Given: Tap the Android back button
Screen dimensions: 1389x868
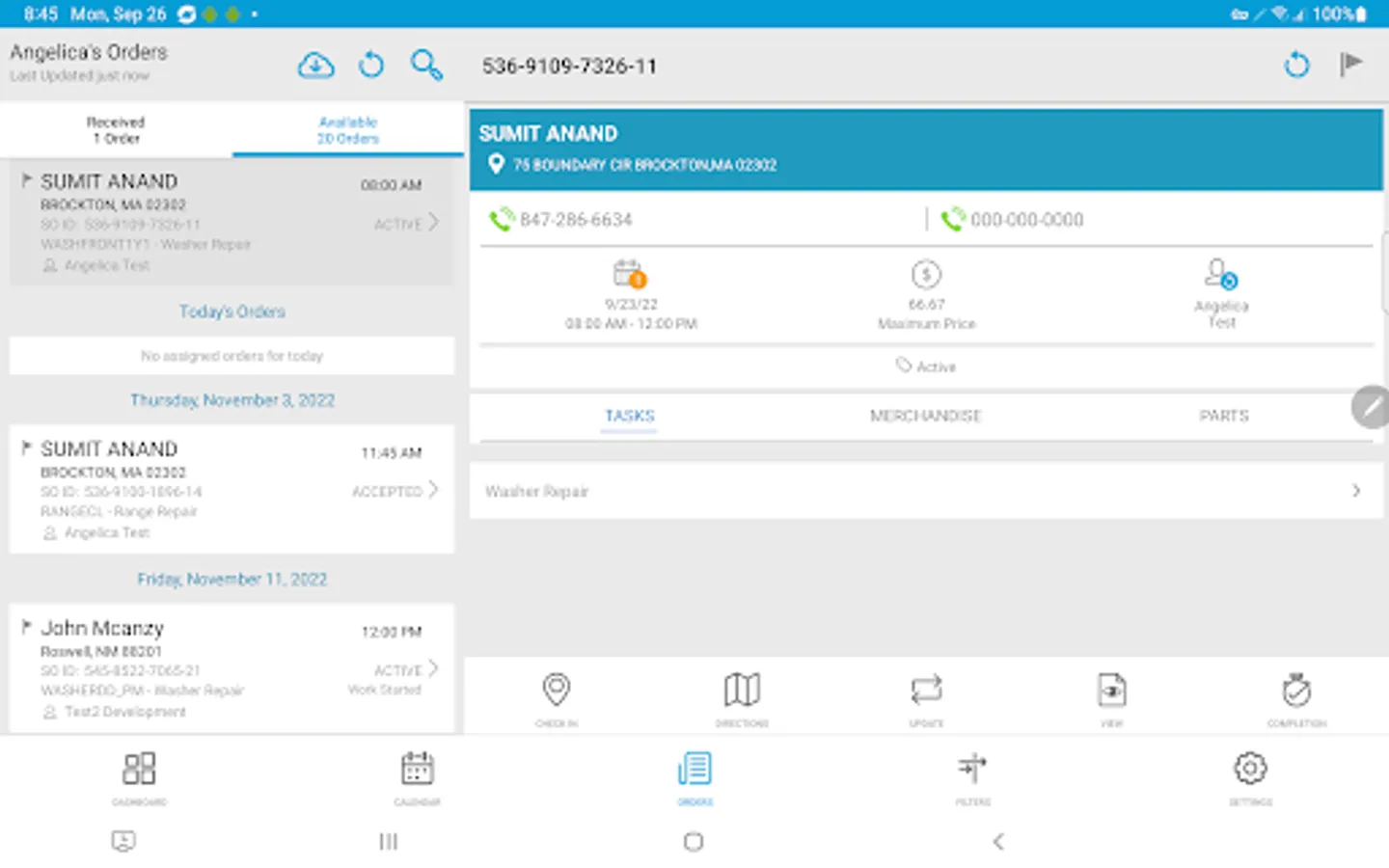Looking at the screenshot, I should click(998, 842).
